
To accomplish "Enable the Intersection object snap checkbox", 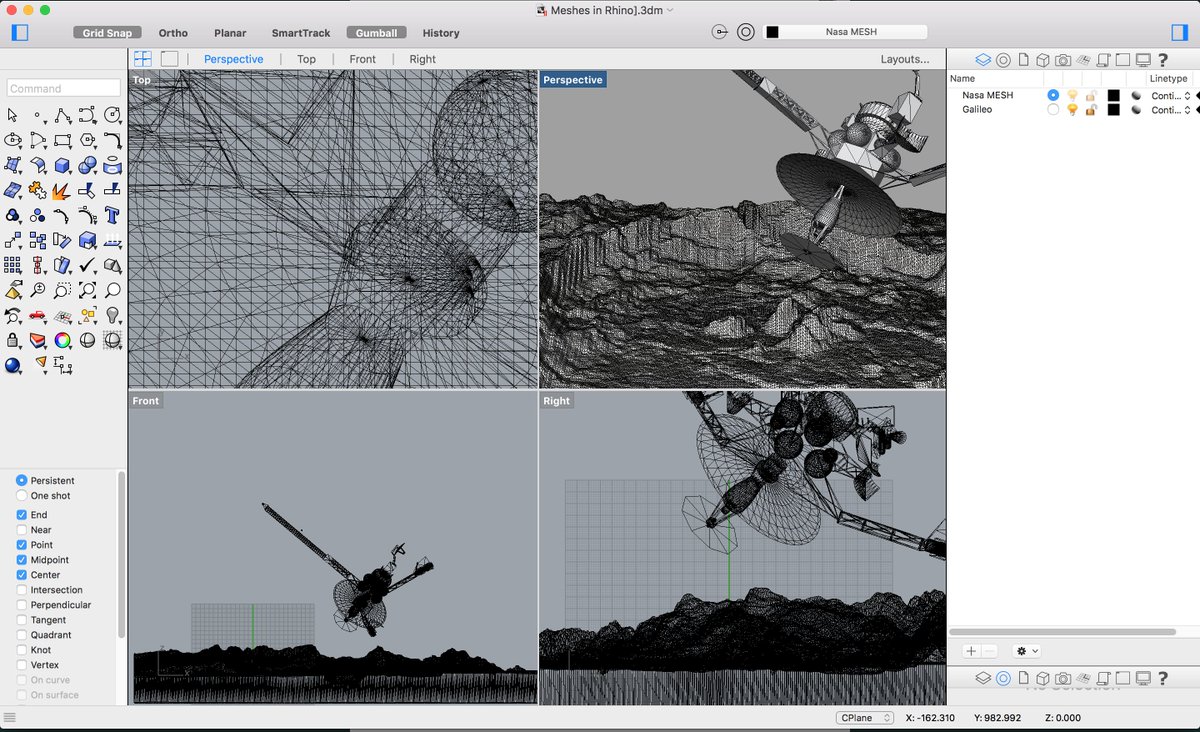I will coord(22,590).
